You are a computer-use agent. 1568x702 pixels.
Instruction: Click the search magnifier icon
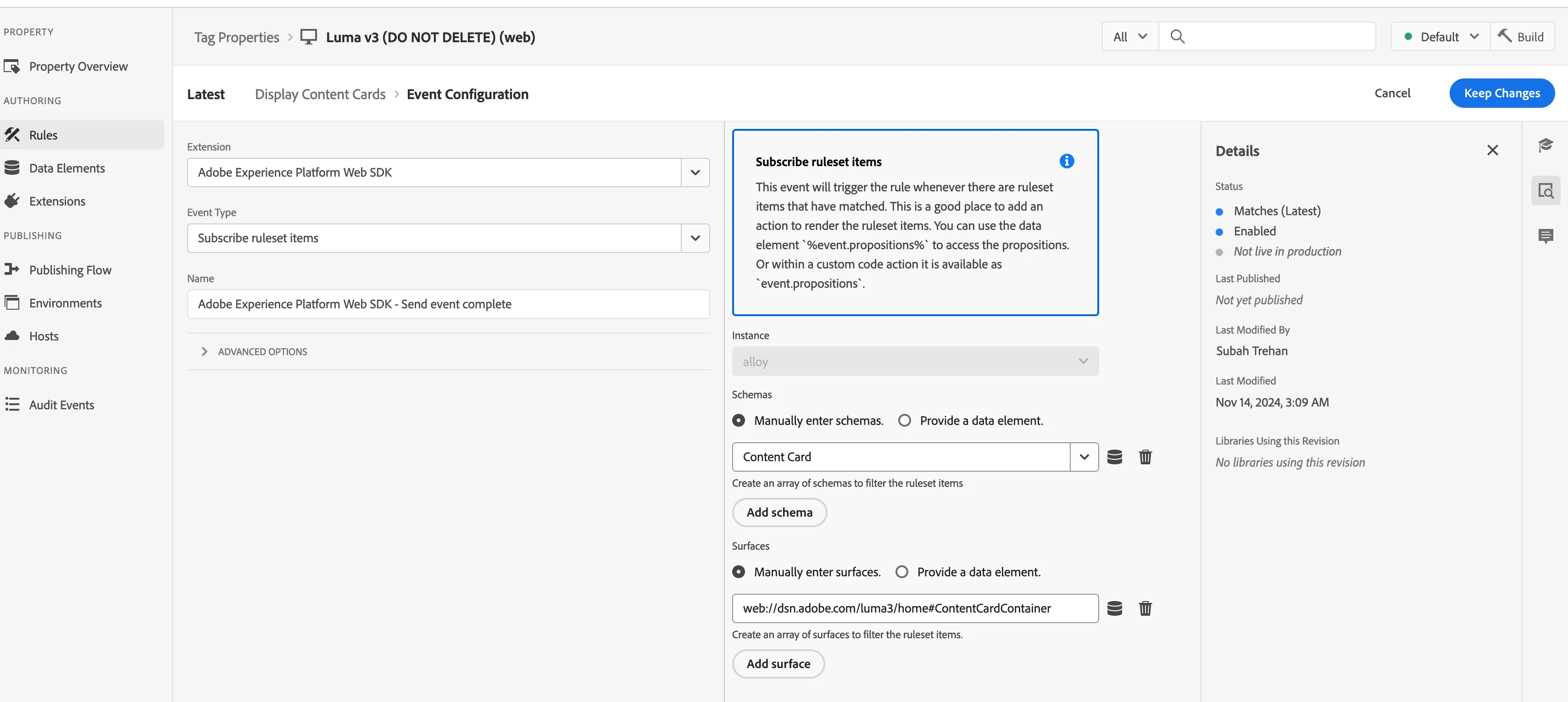point(1177,37)
